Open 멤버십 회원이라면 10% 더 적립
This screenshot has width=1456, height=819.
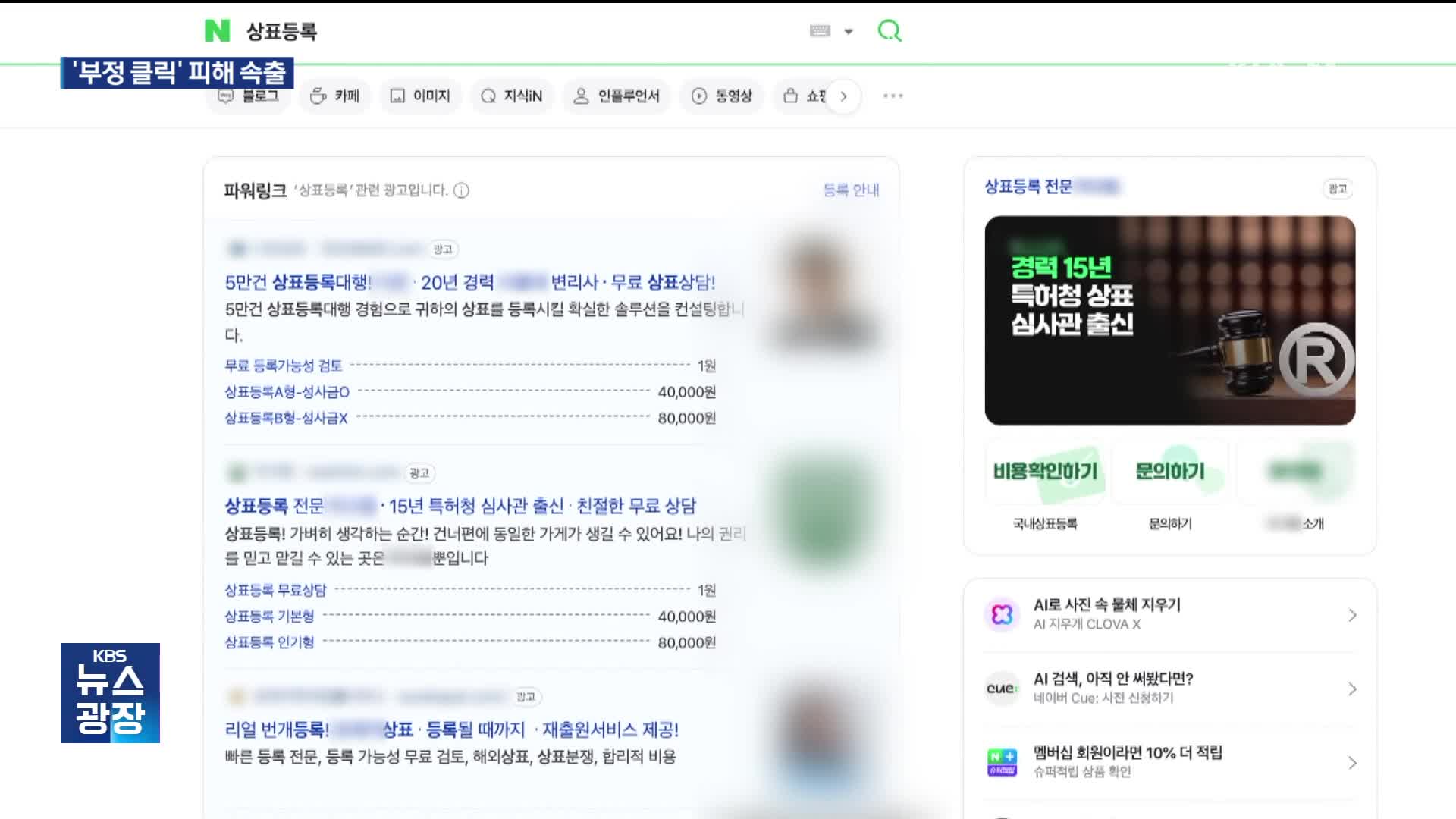[x=1128, y=752]
